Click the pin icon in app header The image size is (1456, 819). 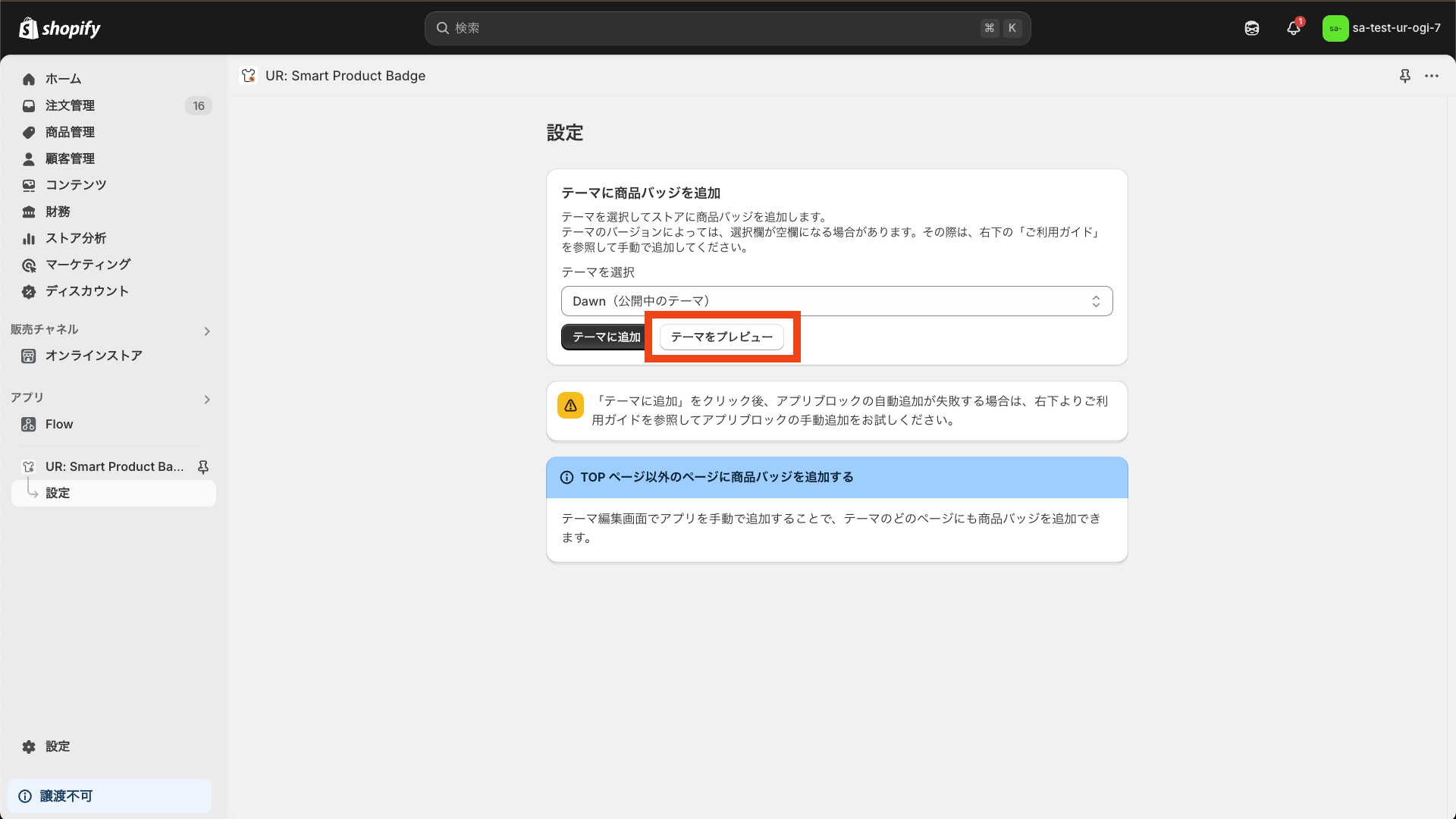click(x=1404, y=76)
